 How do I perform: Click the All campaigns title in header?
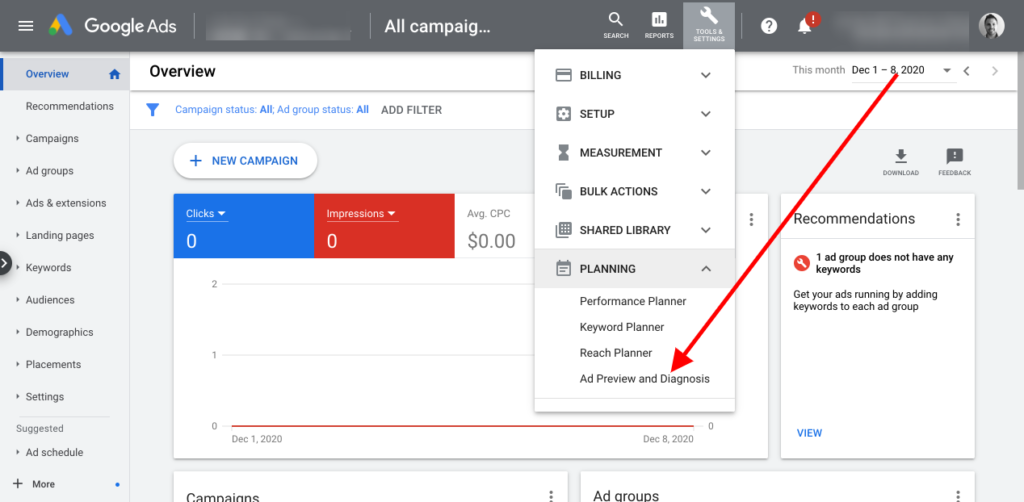437,26
